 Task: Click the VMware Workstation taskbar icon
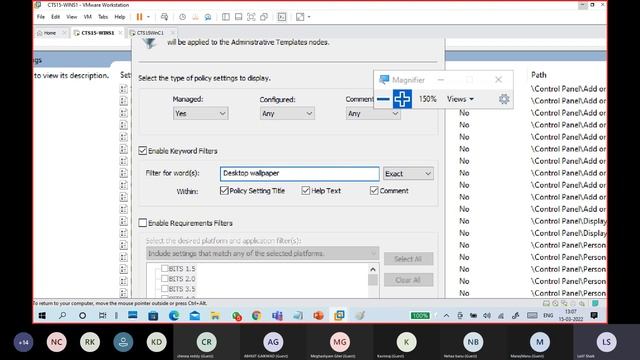(x=339, y=316)
